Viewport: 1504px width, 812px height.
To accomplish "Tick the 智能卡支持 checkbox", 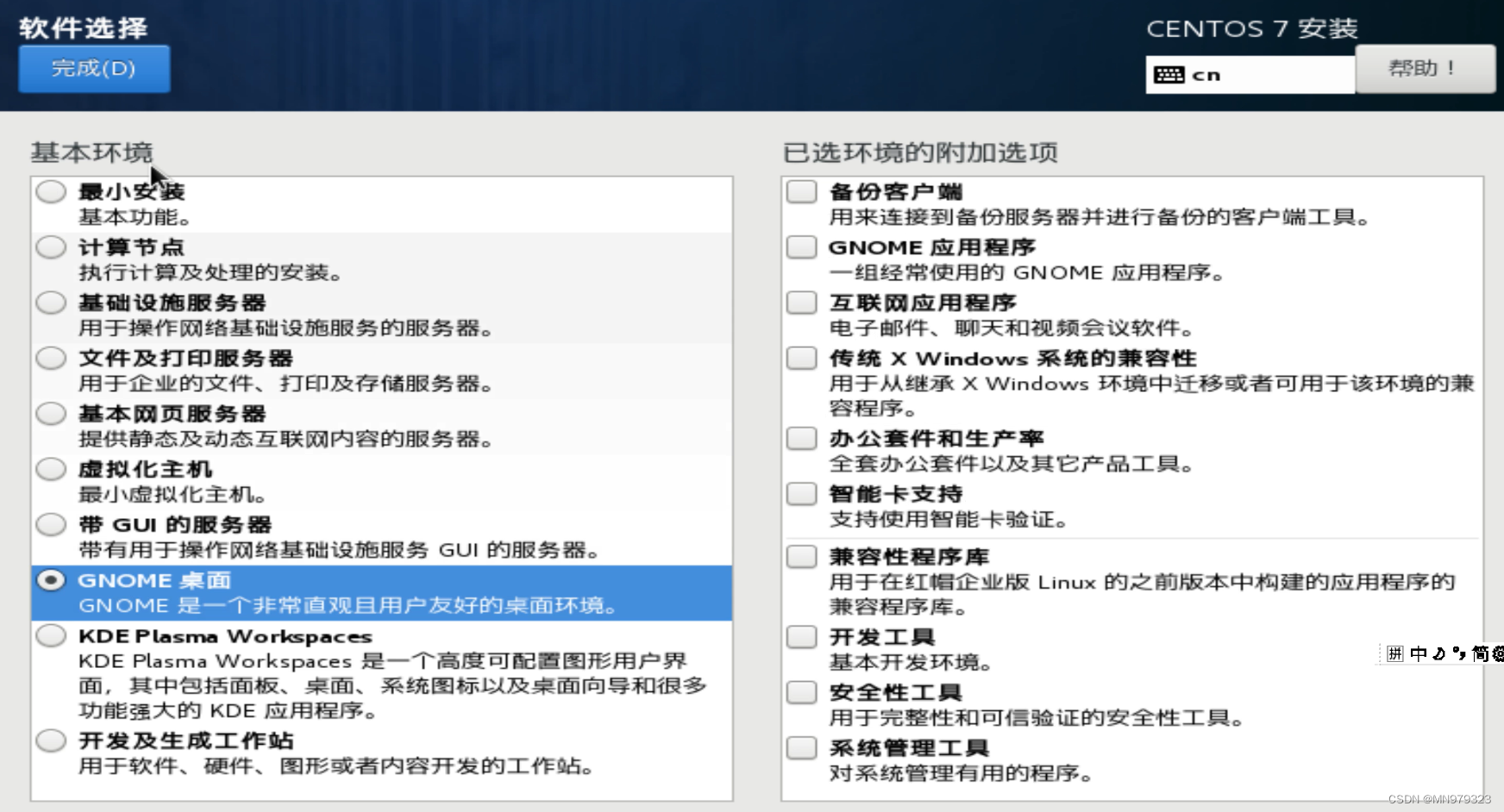I will pos(801,494).
